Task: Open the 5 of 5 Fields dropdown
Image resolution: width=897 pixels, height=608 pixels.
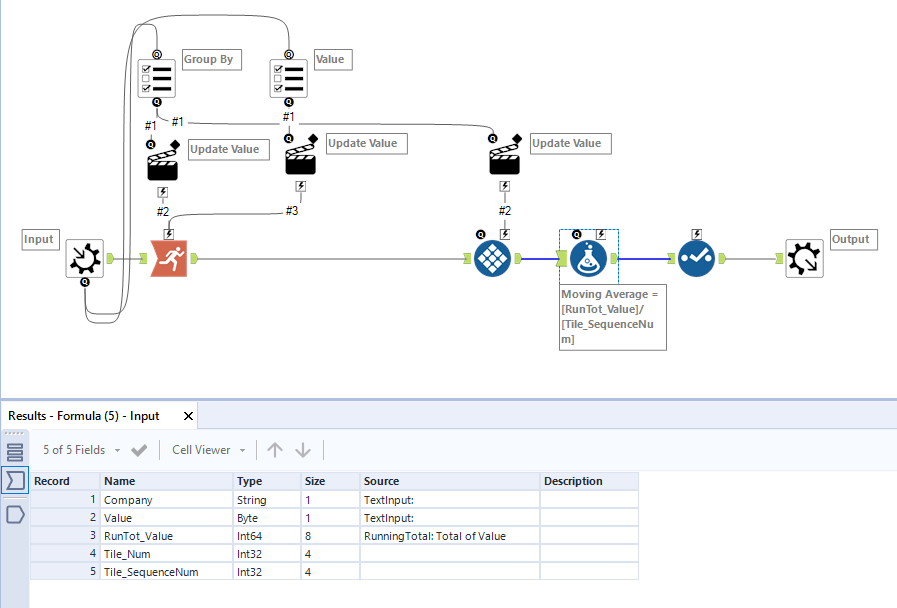Action: coord(80,450)
